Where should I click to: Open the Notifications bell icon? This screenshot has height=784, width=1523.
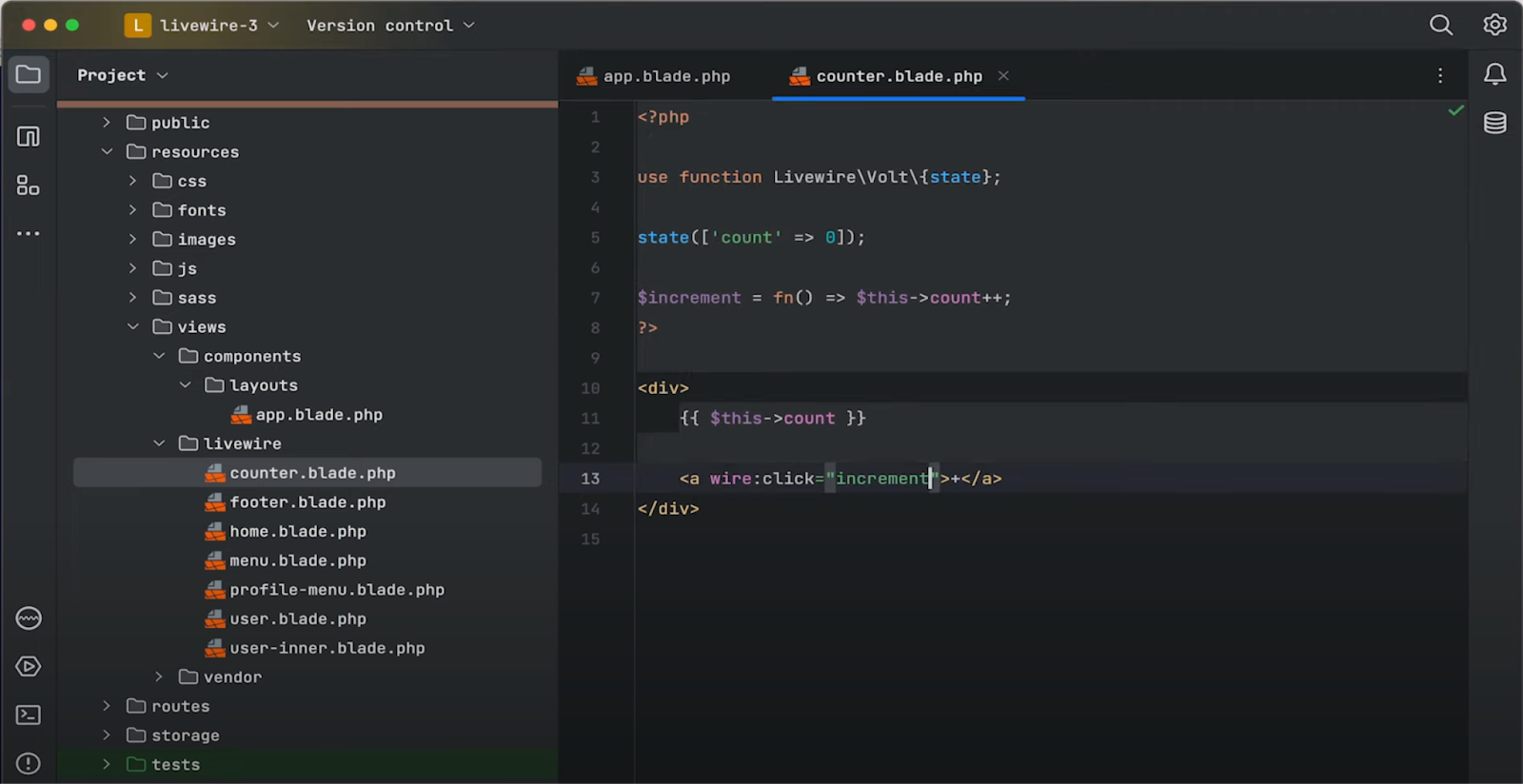click(x=1495, y=74)
